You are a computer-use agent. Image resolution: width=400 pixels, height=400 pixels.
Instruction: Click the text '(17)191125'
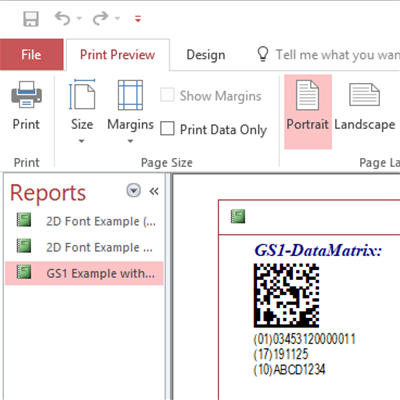point(281,354)
